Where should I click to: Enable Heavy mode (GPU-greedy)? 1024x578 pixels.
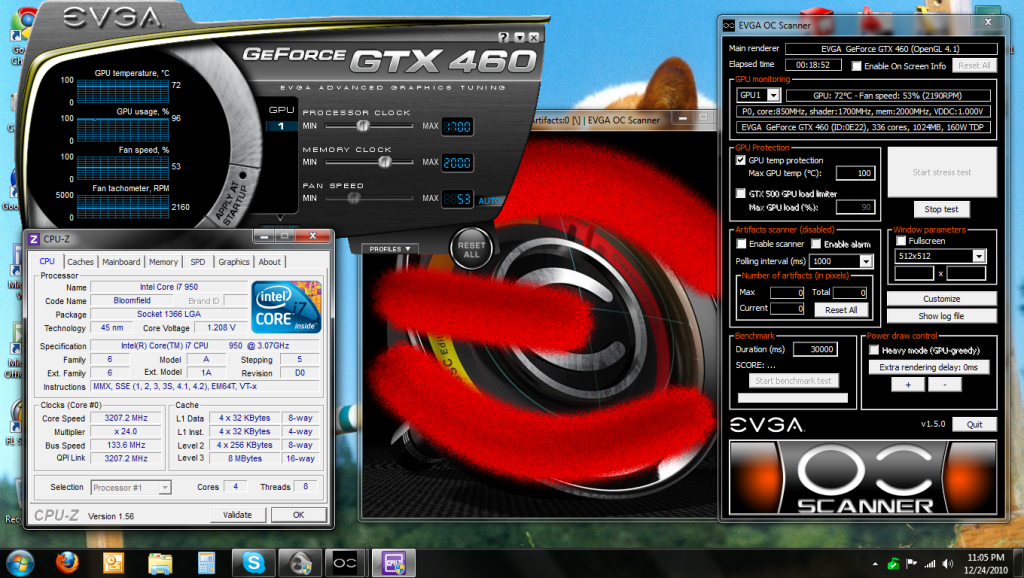click(x=874, y=350)
